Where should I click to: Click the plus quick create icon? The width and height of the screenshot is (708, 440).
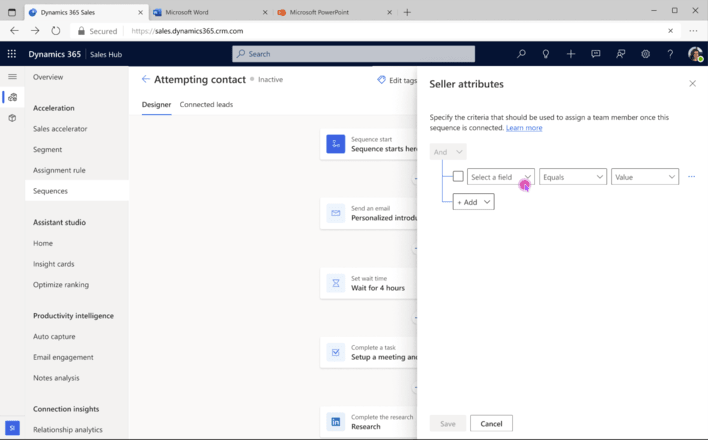pos(571,54)
